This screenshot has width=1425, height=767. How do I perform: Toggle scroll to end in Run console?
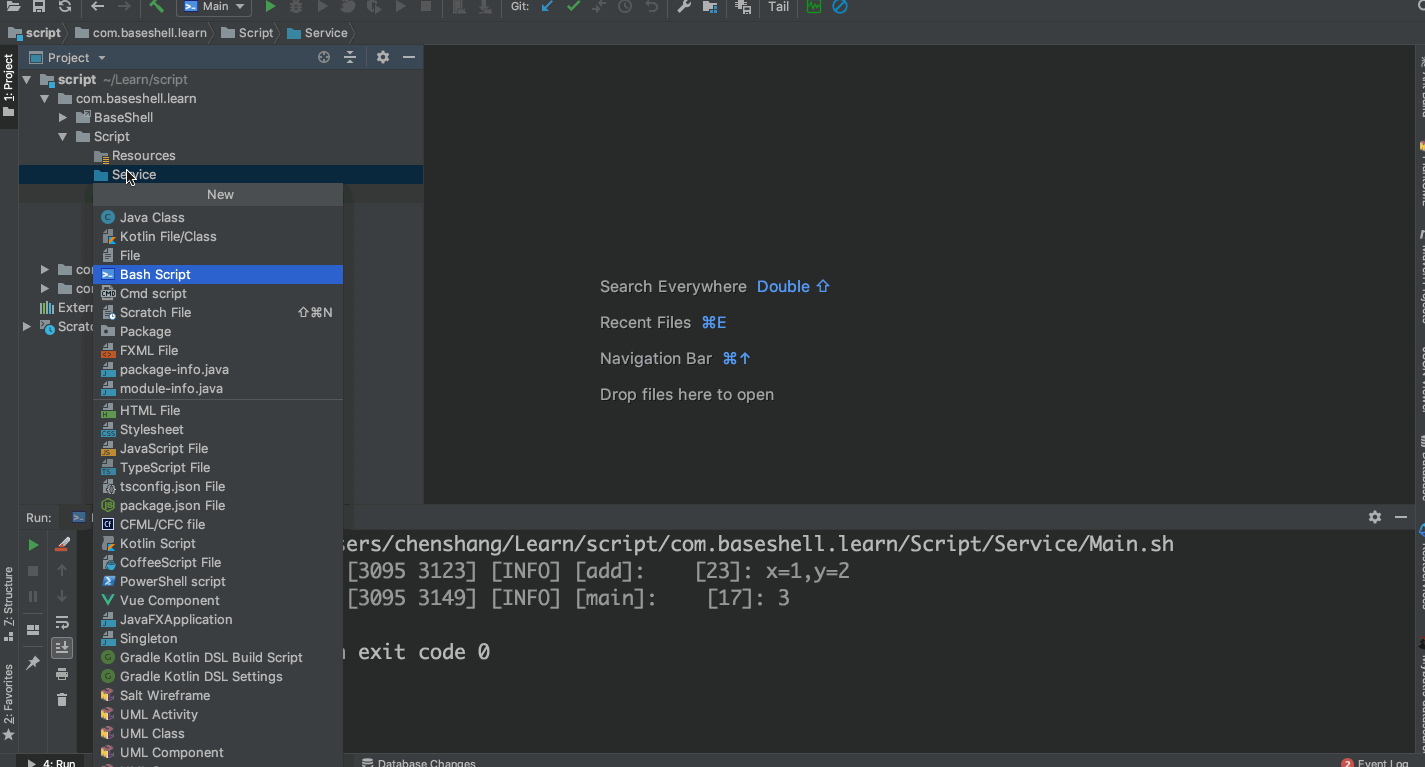click(62, 648)
